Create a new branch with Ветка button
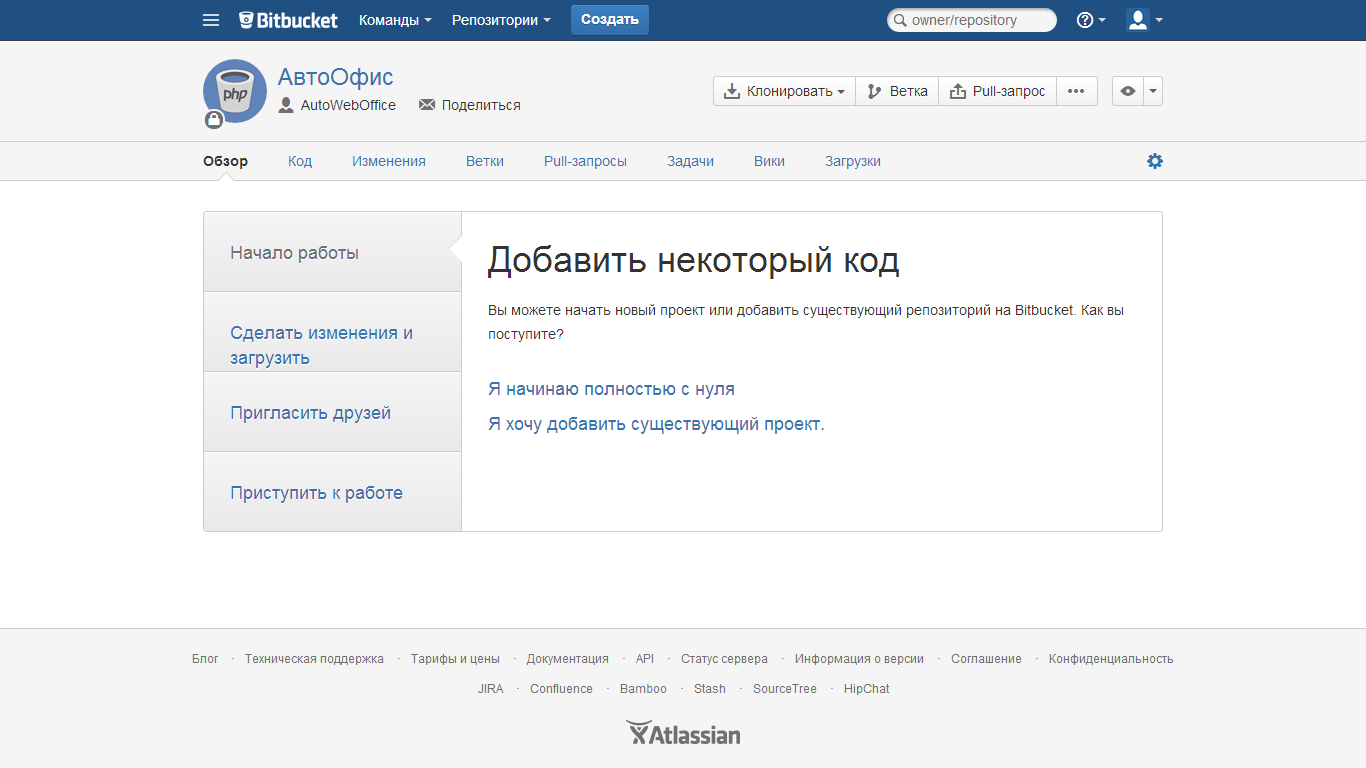The image size is (1366, 768). [897, 91]
